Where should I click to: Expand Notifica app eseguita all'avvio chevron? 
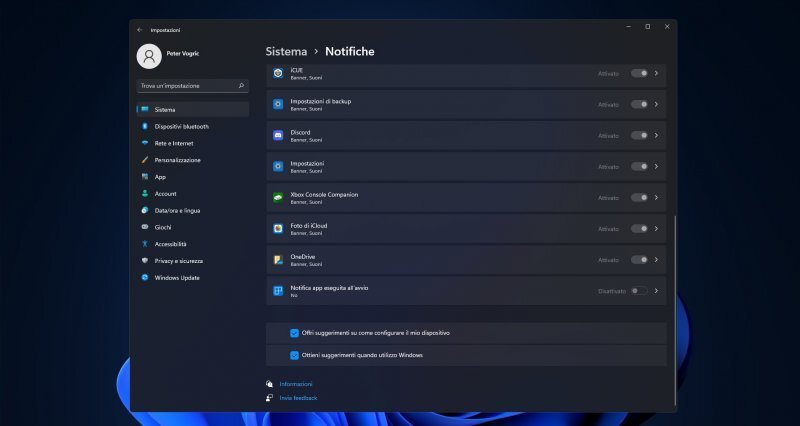pyautogui.click(x=656, y=291)
